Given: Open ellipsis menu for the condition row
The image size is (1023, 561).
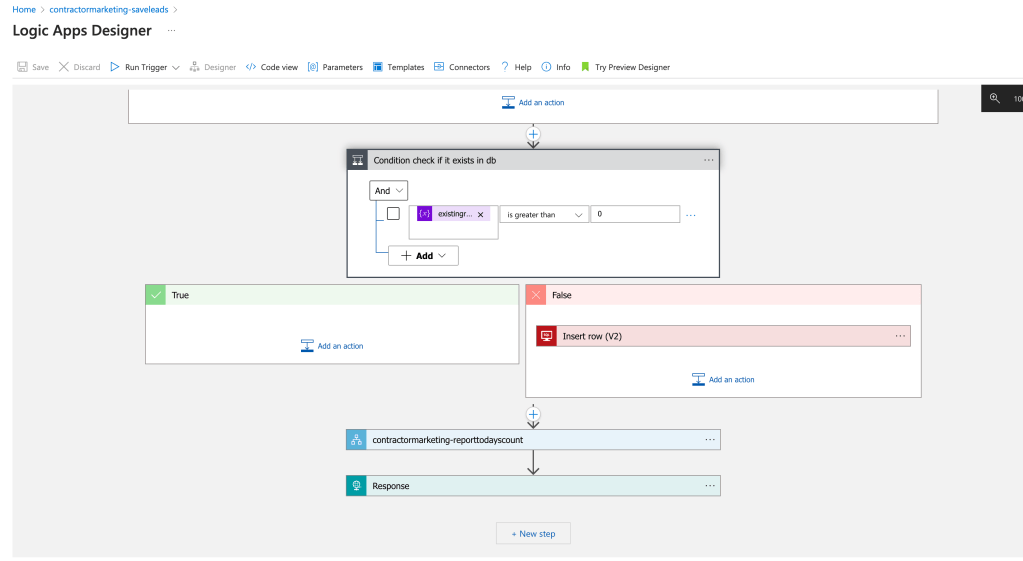Looking at the screenshot, I should pos(691,215).
